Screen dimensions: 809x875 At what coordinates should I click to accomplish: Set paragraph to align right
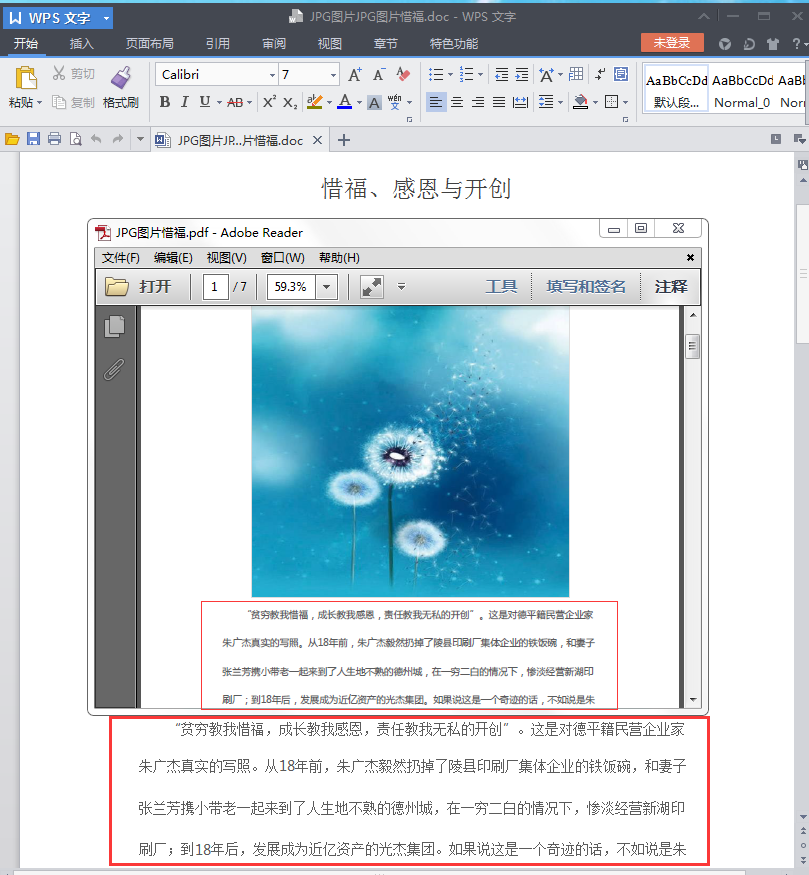(x=478, y=102)
